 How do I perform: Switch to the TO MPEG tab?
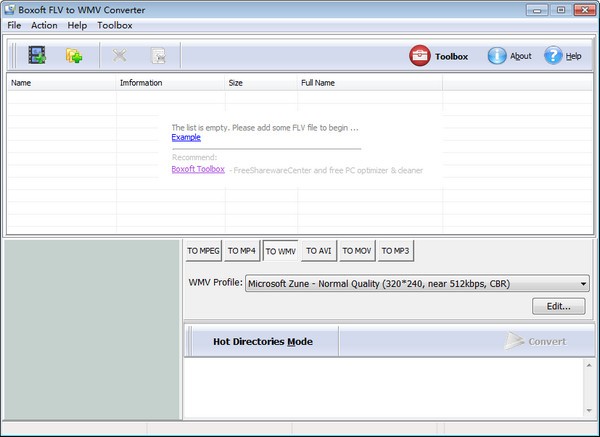203,250
